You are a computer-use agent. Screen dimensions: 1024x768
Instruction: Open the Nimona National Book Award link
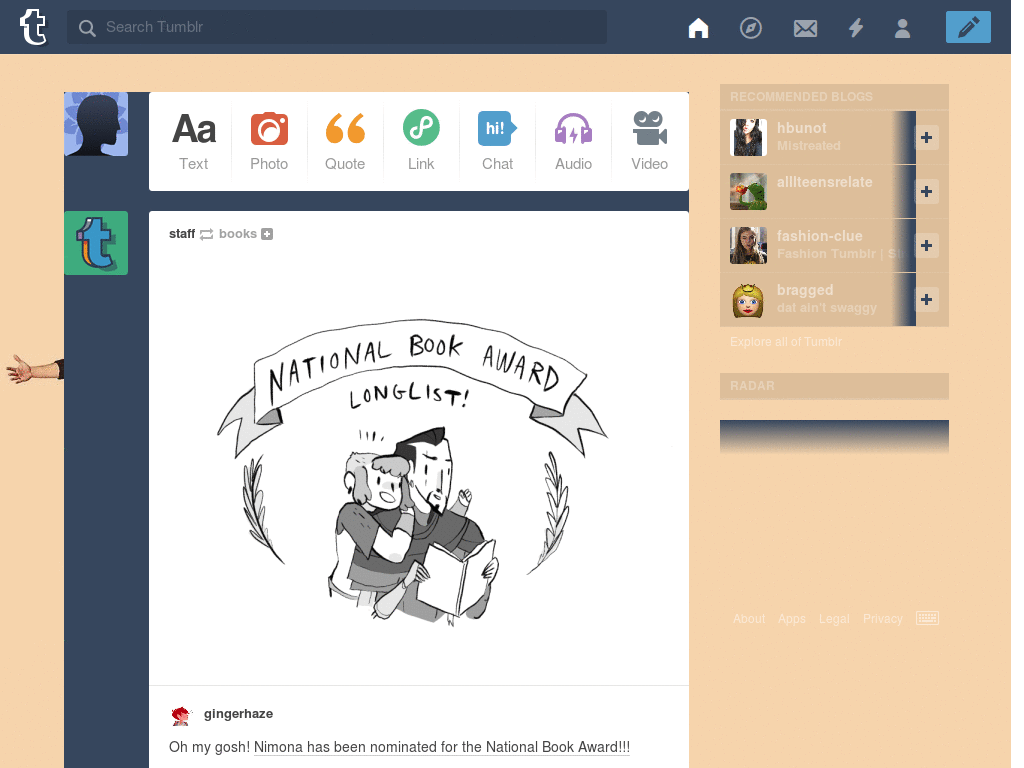pos(441,747)
